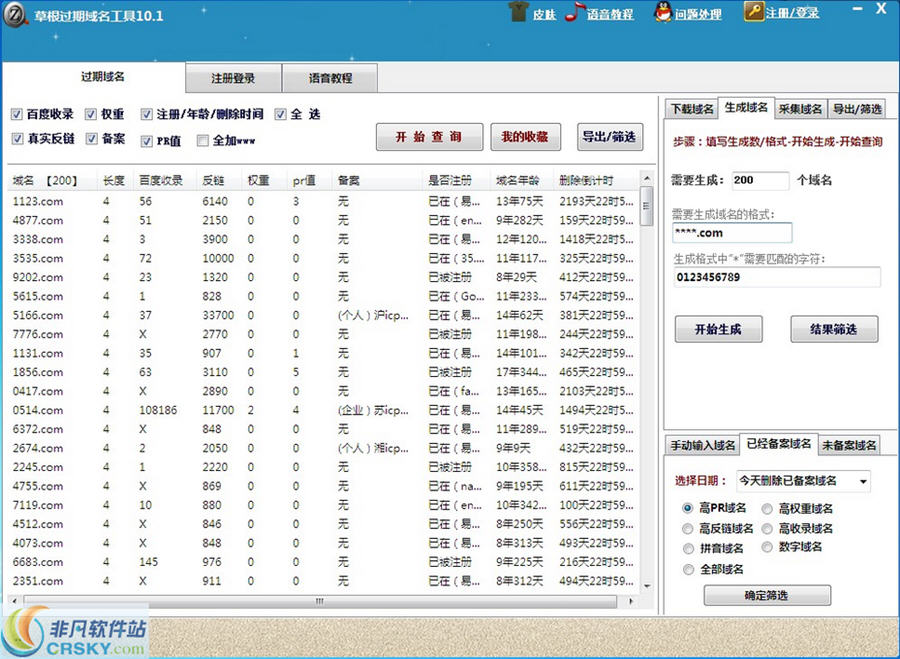Click the app logo in title bar
Image resolution: width=900 pixels, height=659 pixels.
[x=14, y=14]
